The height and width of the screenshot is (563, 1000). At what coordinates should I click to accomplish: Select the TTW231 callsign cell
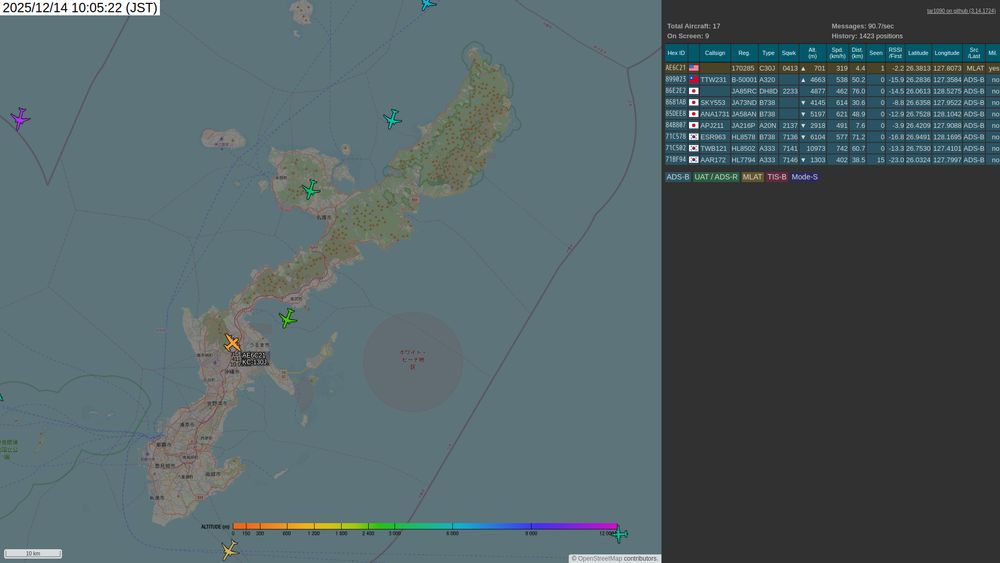tap(713, 80)
